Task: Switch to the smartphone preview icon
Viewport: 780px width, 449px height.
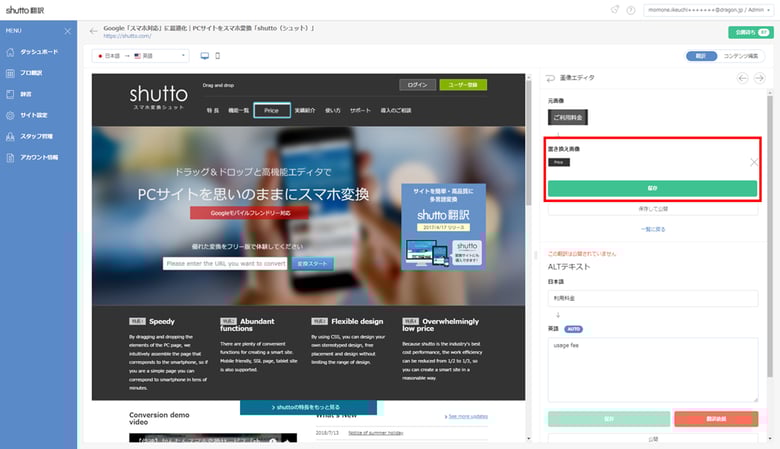Action: (217, 56)
